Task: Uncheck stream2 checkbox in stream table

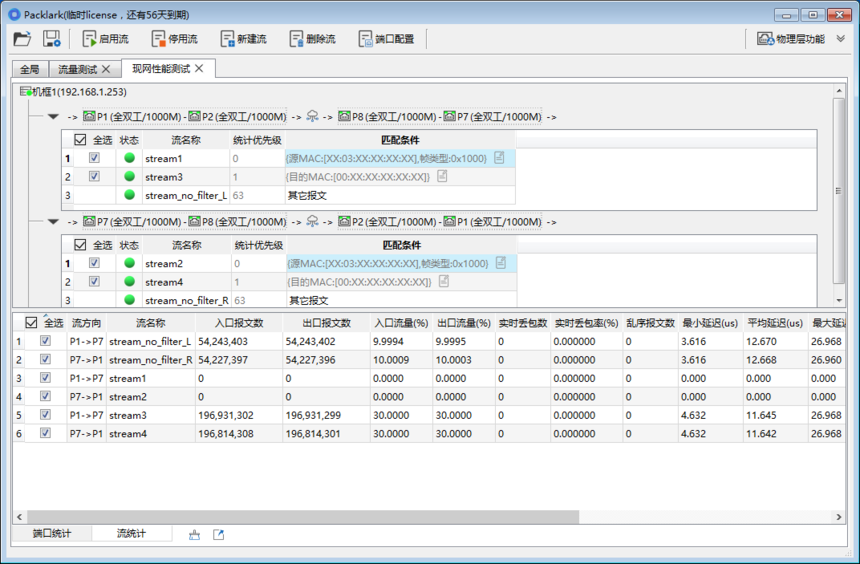Action: click(94, 263)
